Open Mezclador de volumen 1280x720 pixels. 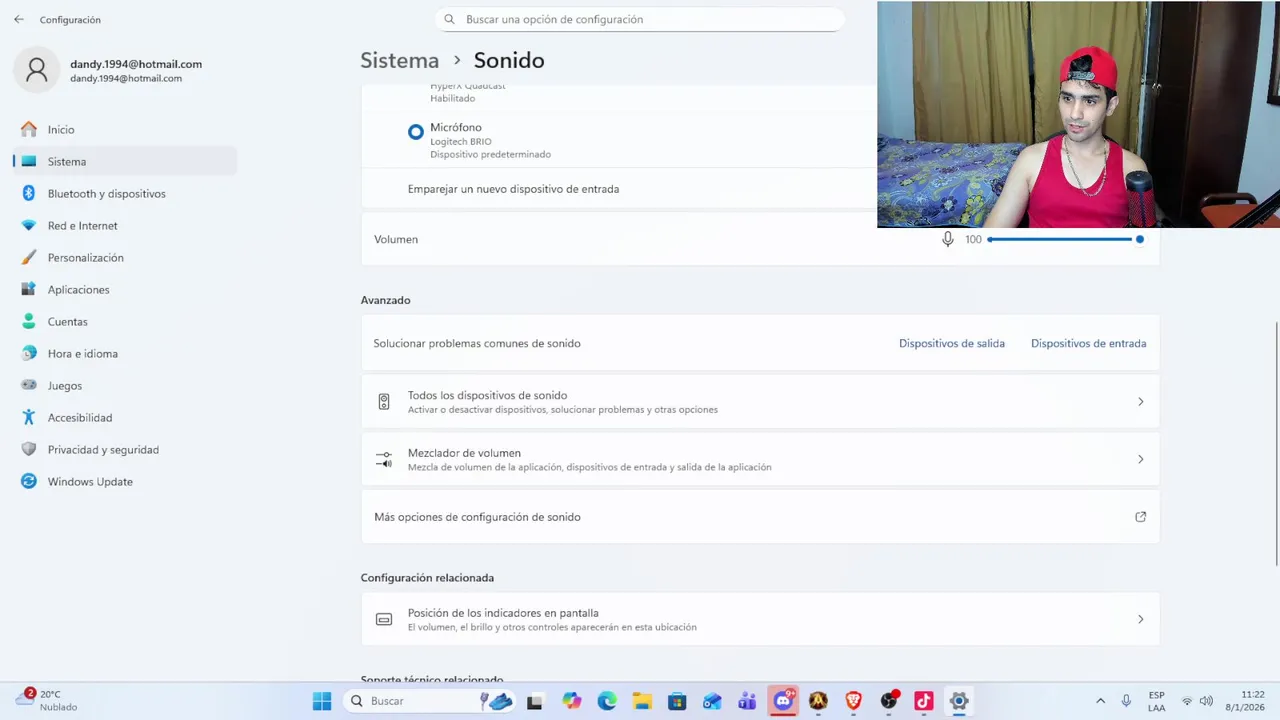coord(760,460)
